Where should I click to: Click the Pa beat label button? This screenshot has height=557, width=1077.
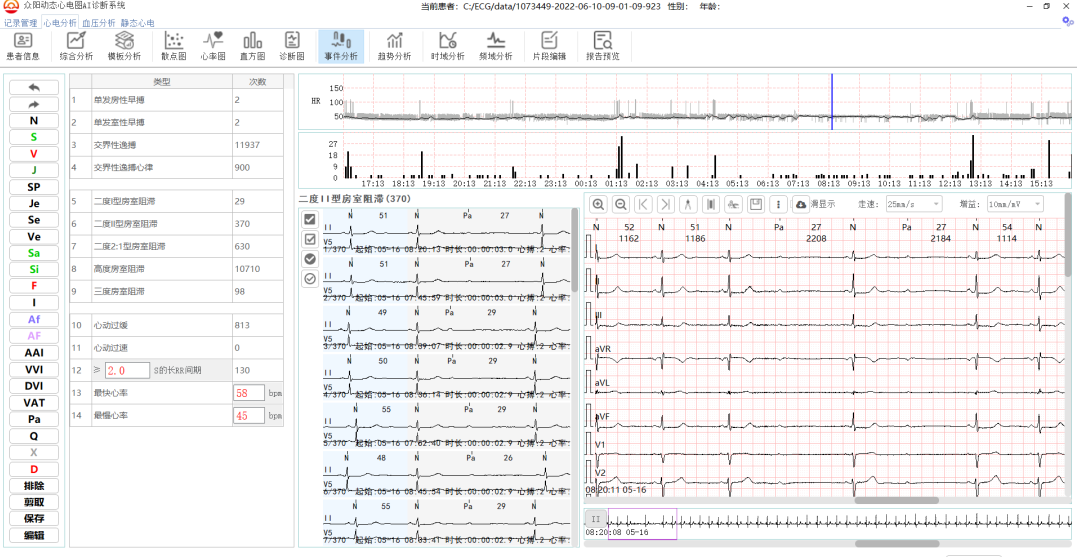pos(34,420)
